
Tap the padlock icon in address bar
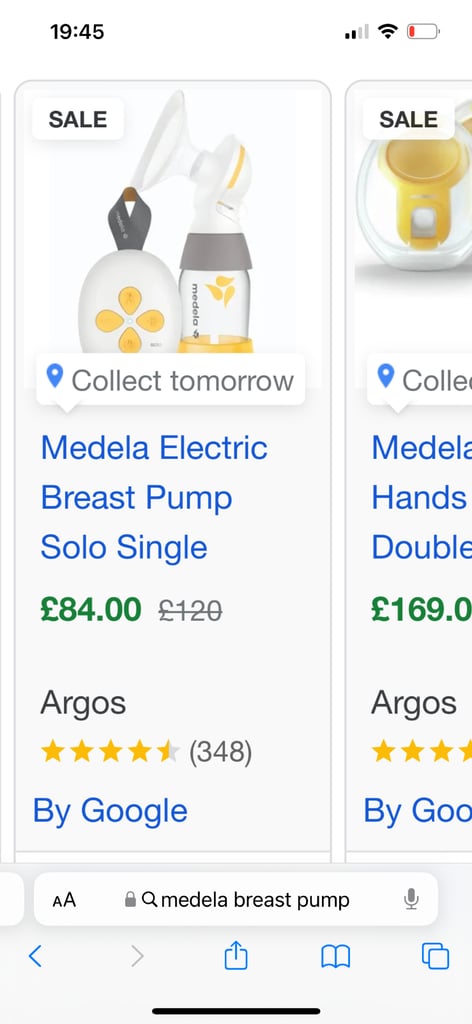[131, 900]
